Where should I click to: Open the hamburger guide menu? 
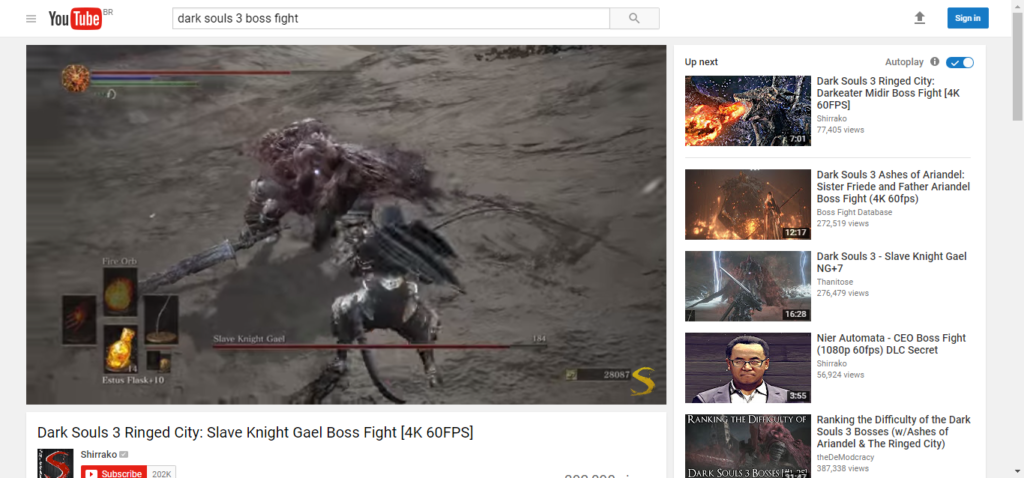[31, 19]
